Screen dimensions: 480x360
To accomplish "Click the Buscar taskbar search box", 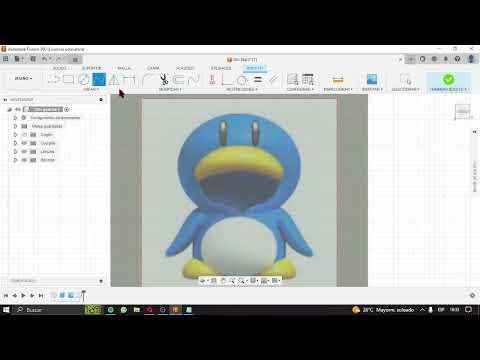I will click(49, 310).
